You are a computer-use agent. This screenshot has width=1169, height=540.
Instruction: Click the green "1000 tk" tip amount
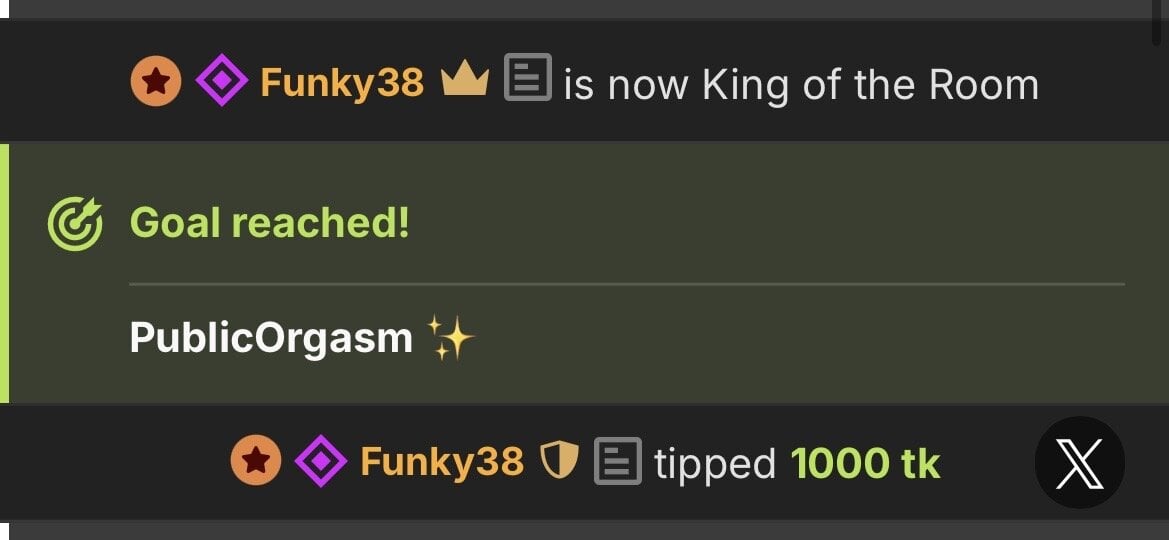tap(865, 463)
